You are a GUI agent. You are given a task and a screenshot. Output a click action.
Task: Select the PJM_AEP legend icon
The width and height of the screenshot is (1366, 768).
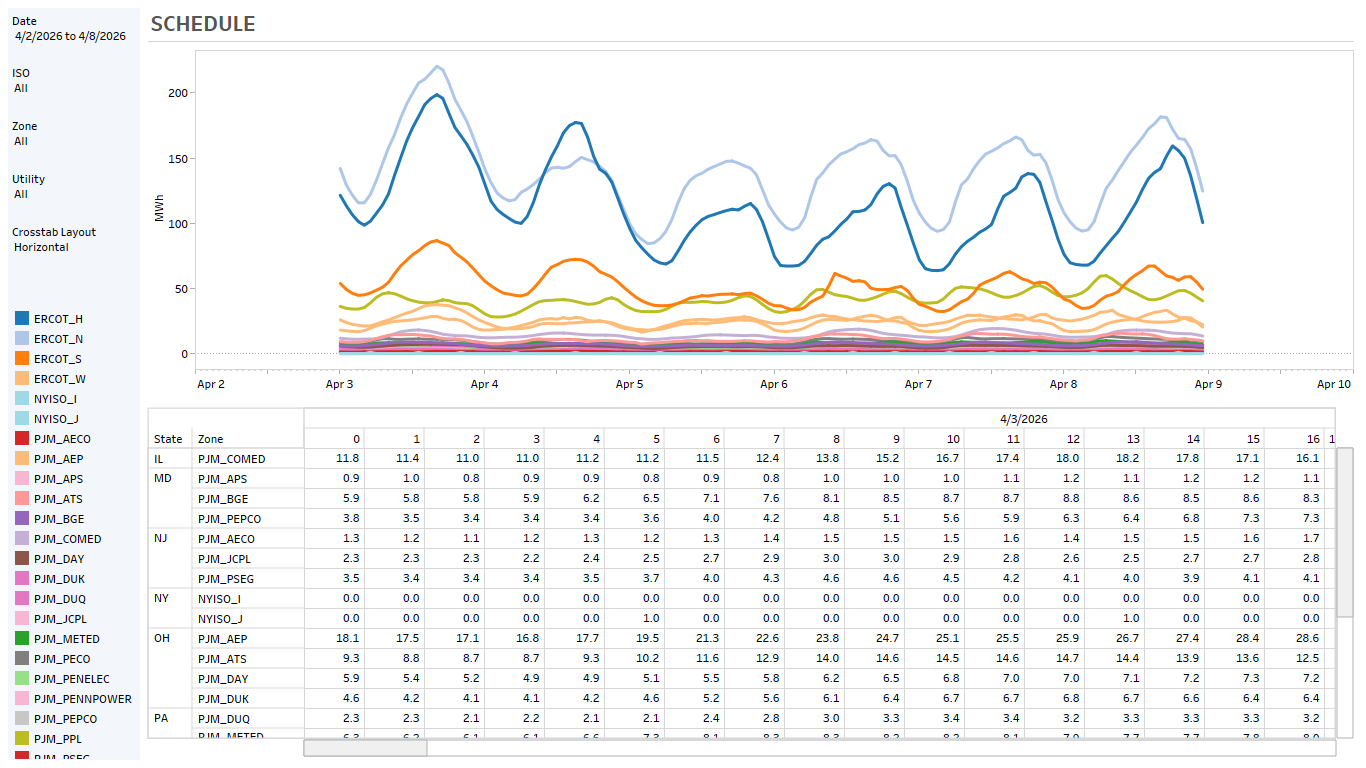[x=22, y=458]
